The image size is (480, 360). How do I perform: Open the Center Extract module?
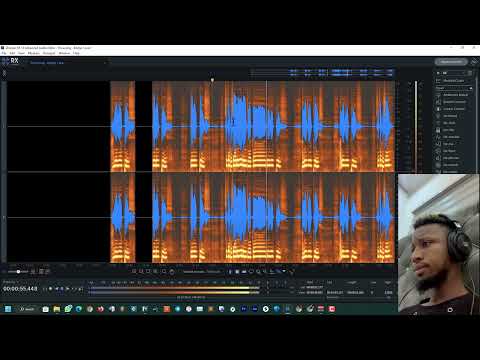450,109
